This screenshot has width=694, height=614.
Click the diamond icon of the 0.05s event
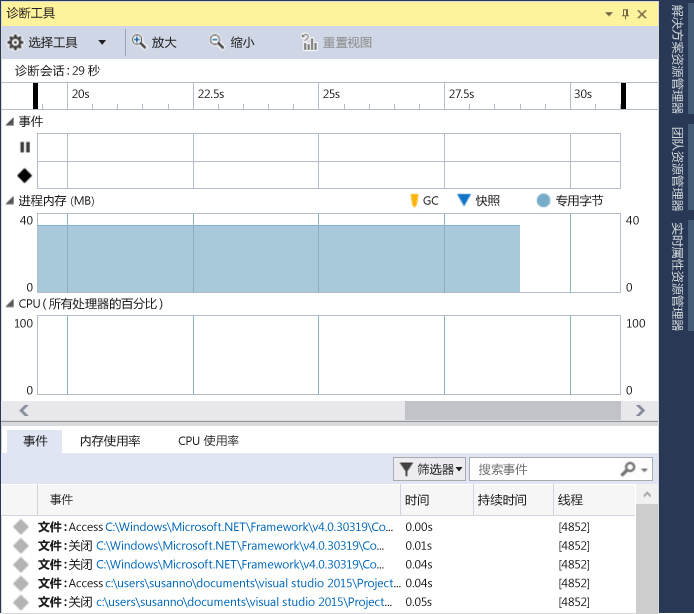click(21, 602)
